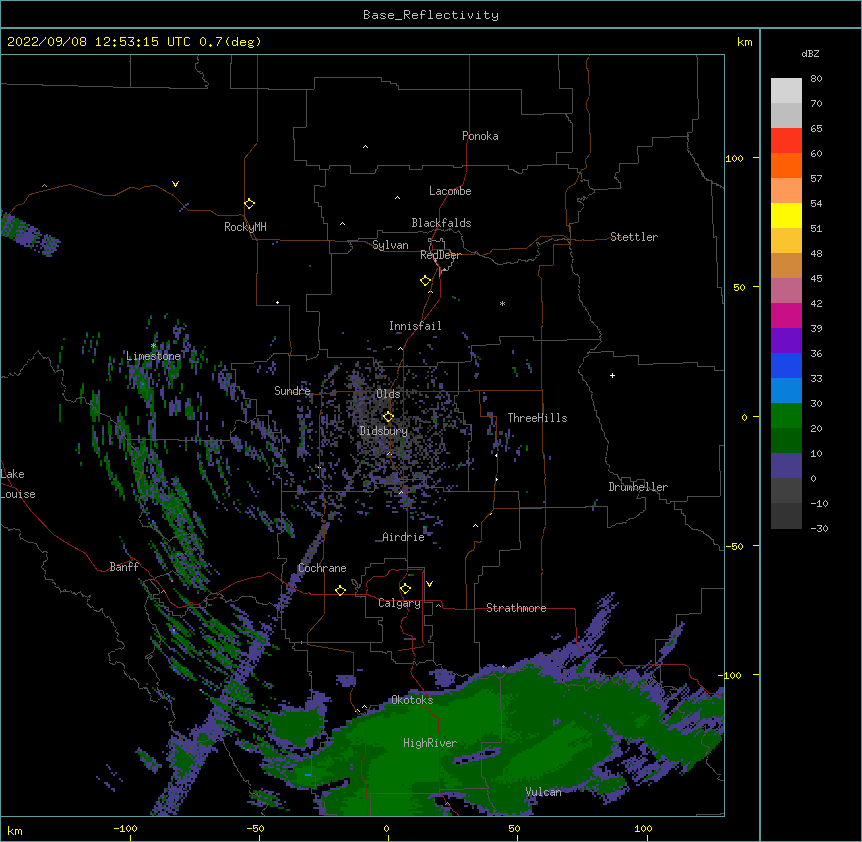This screenshot has height=842, width=862.
Task: Click the 42 dBZ magenta legend swatch
Action: click(x=786, y=315)
